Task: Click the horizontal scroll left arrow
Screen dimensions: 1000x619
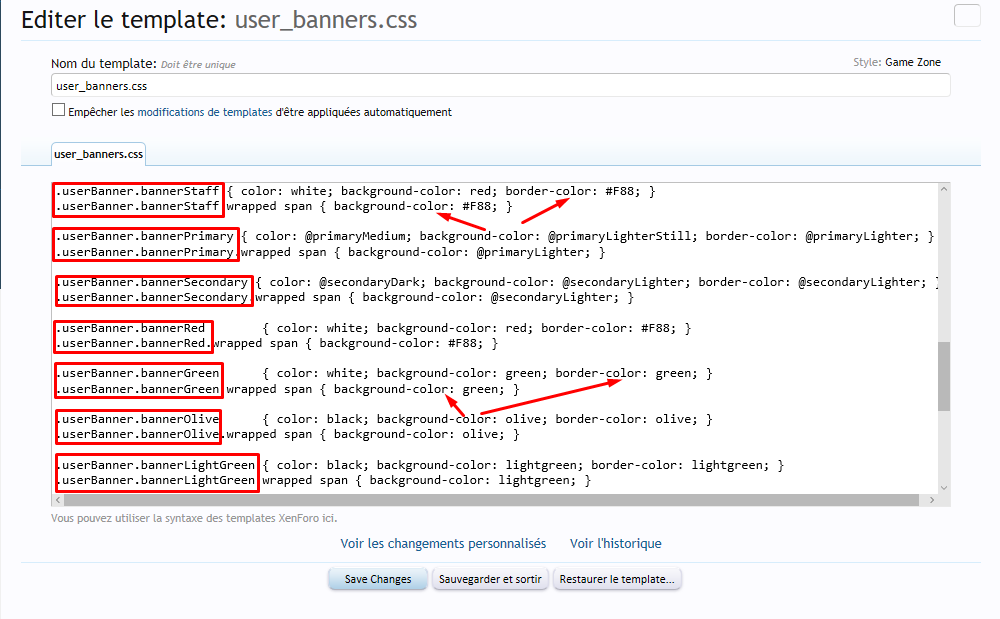Action: point(58,500)
